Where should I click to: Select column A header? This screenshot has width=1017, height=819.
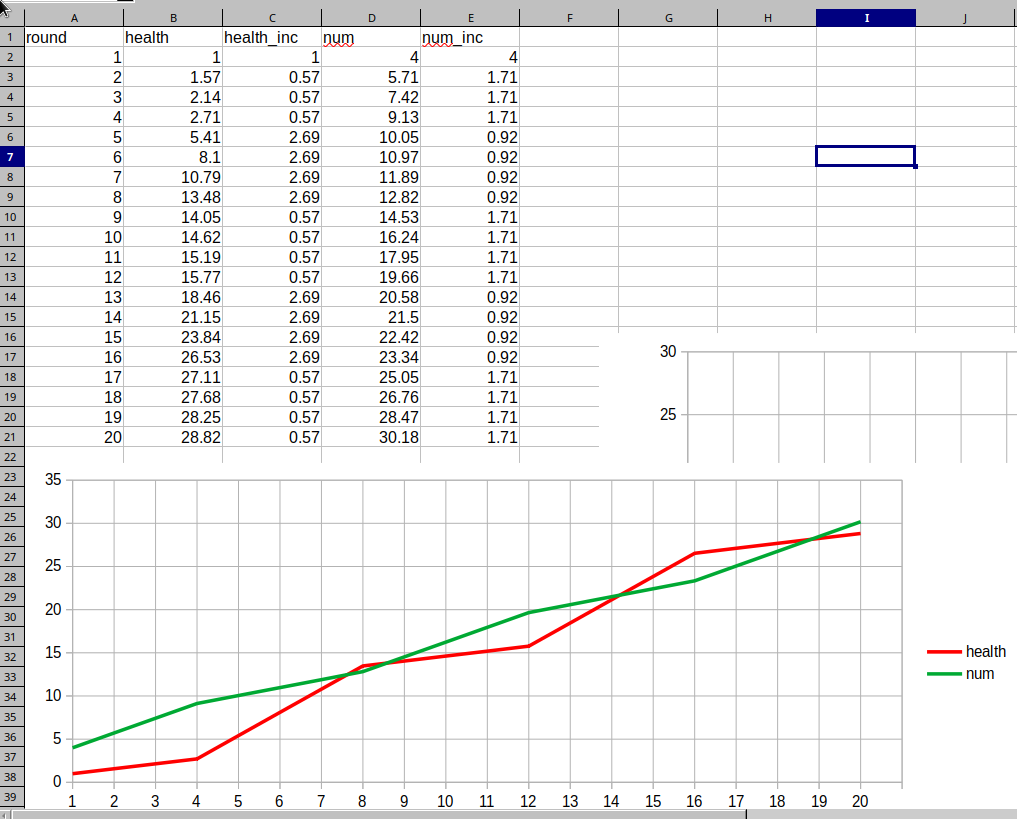[74, 18]
